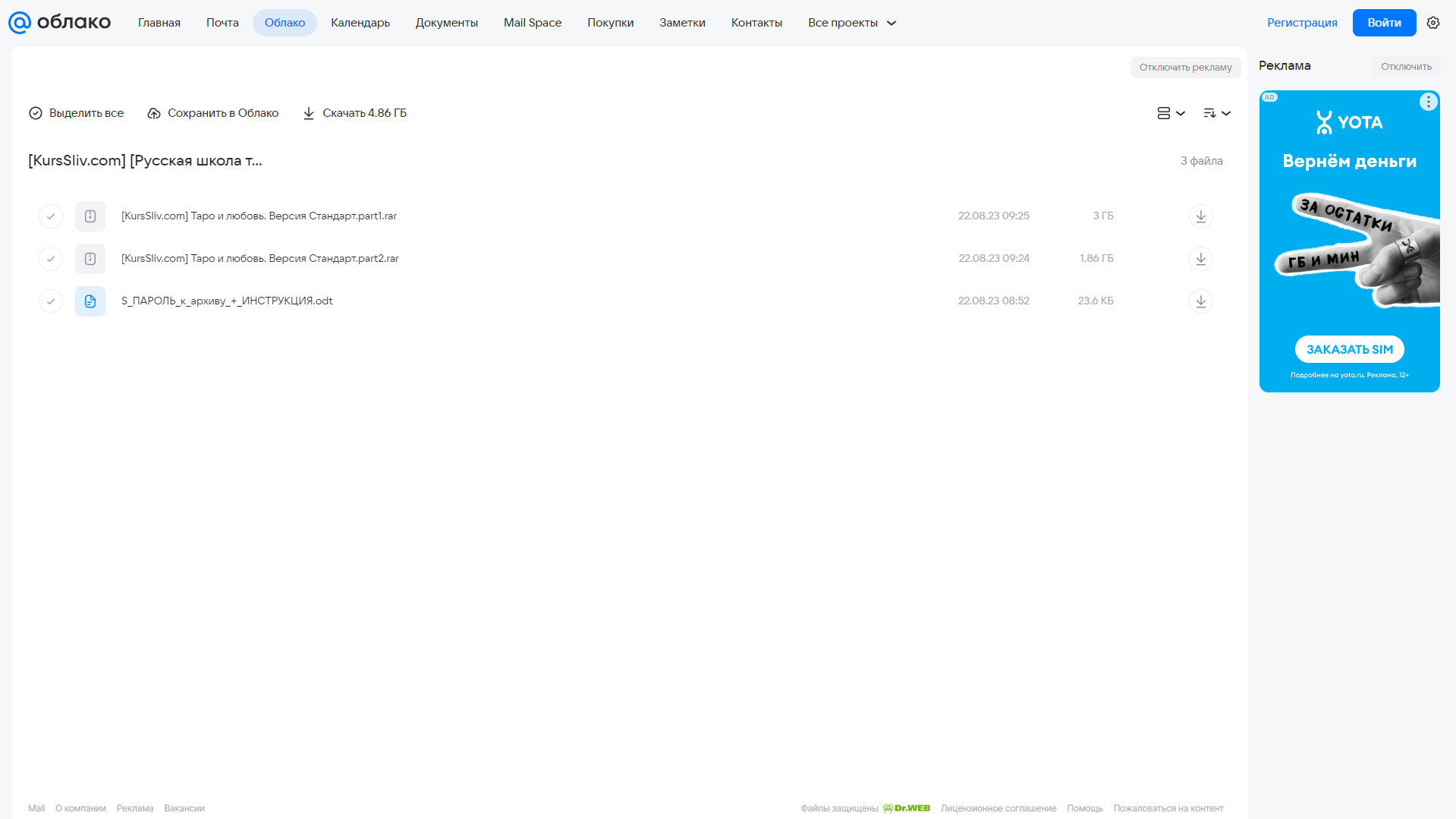Click the odt document file icon
Viewport: 1456px width, 819px height.
tap(90, 301)
